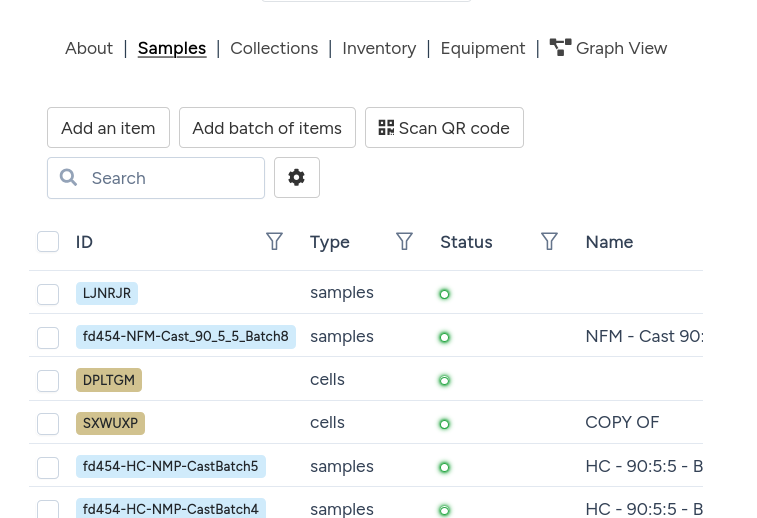This screenshot has width=757, height=518.
Task: Open the fd454-NFM-Cast_90_5_5_Batch8 ID badge
Action: coord(186,336)
